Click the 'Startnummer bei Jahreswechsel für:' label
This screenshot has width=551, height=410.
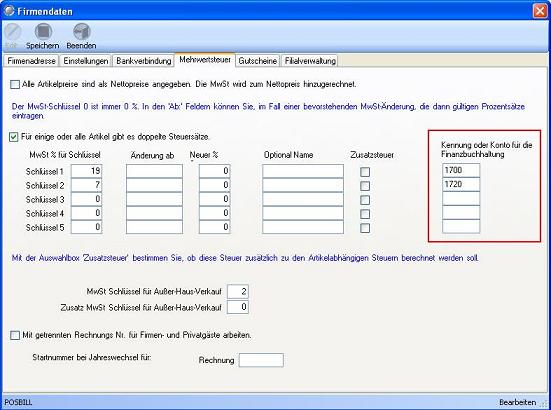pyautogui.click(x=92, y=358)
